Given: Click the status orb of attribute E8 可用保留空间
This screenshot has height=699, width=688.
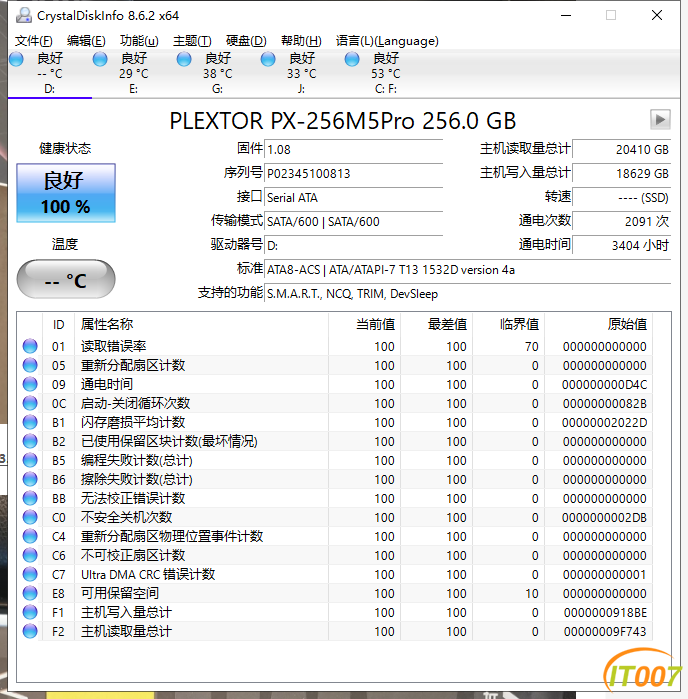Looking at the screenshot, I should pyautogui.click(x=30, y=593).
